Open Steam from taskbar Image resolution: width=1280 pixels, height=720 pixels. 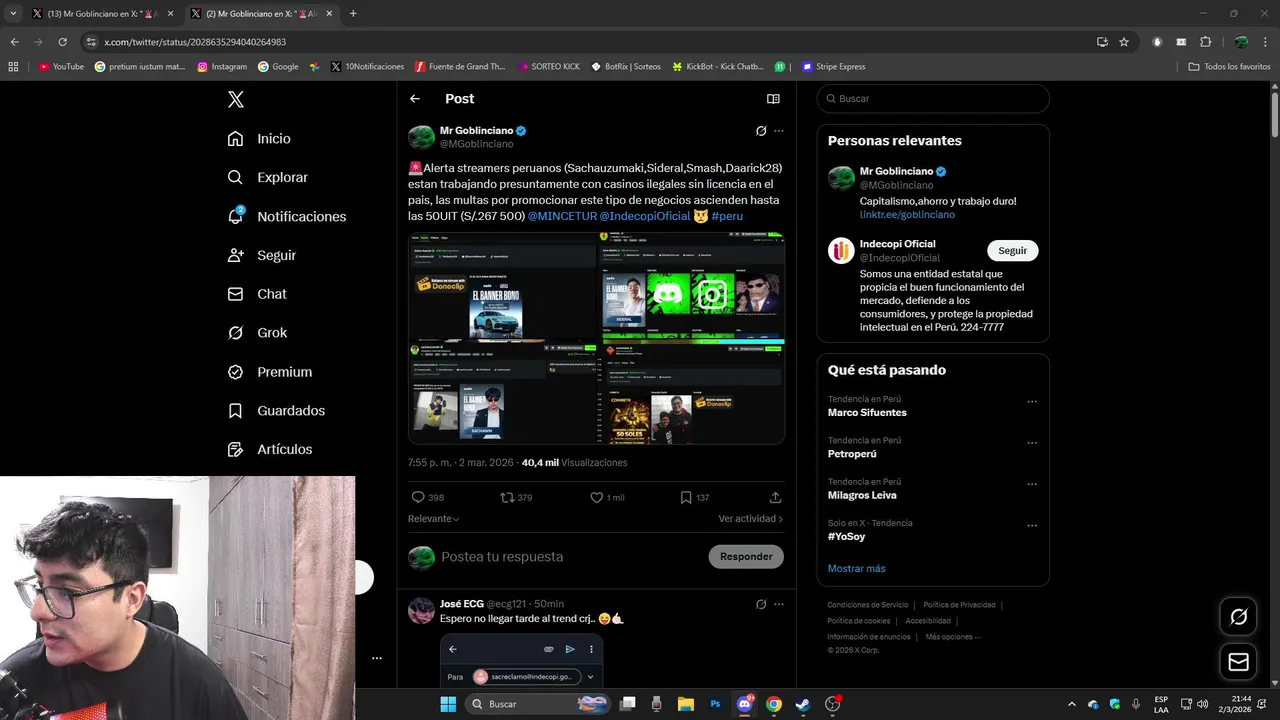803,704
